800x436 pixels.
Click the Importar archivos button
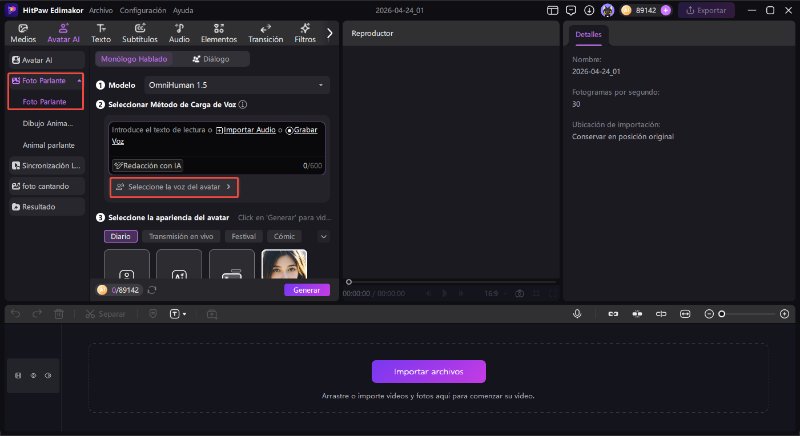429,372
